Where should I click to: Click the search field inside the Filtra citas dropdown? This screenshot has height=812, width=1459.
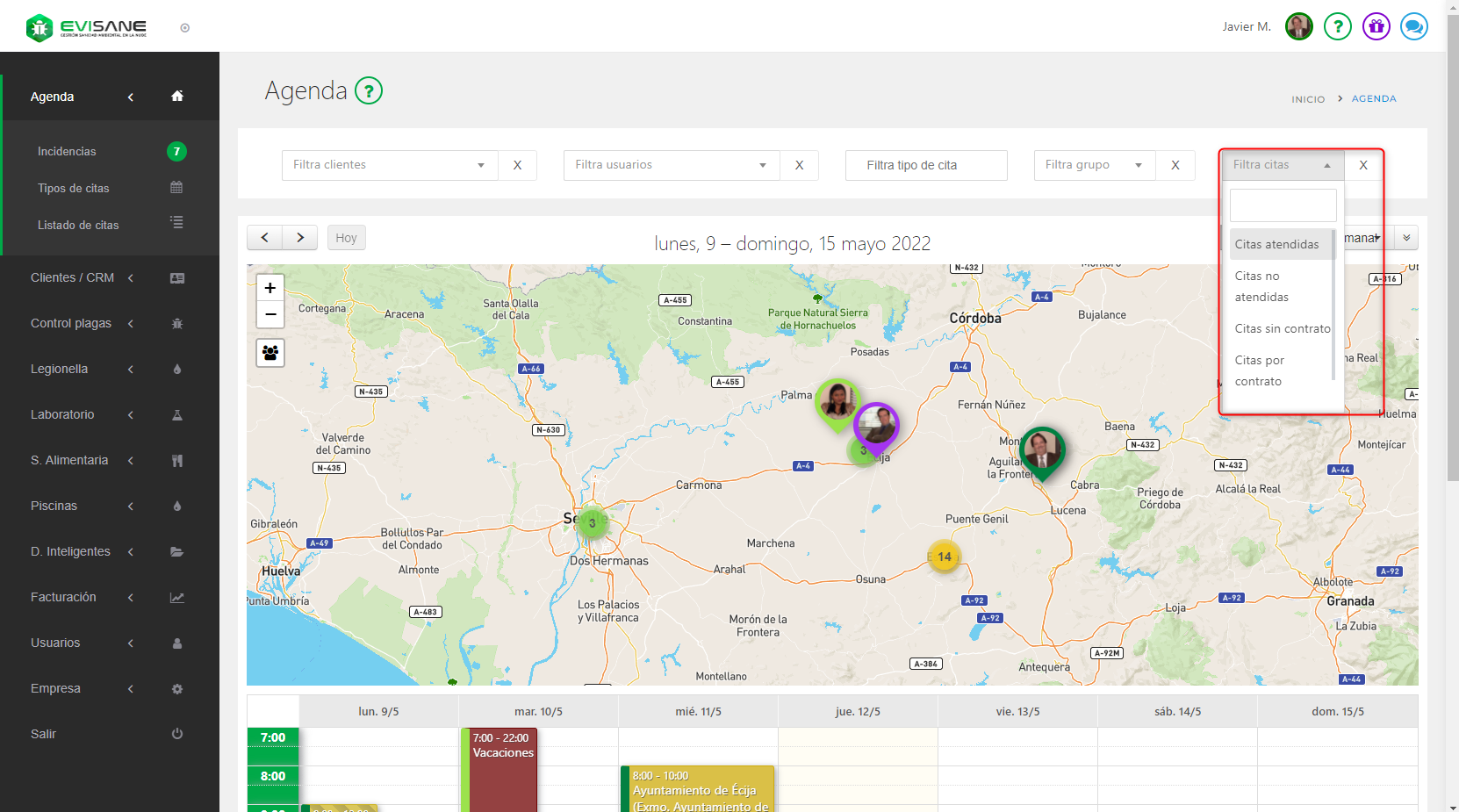(1283, 205)
